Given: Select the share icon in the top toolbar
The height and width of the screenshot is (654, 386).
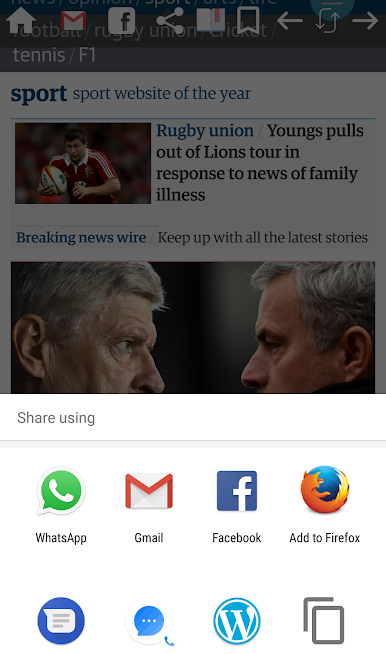Looking at the screenshot, I should 170,20.
